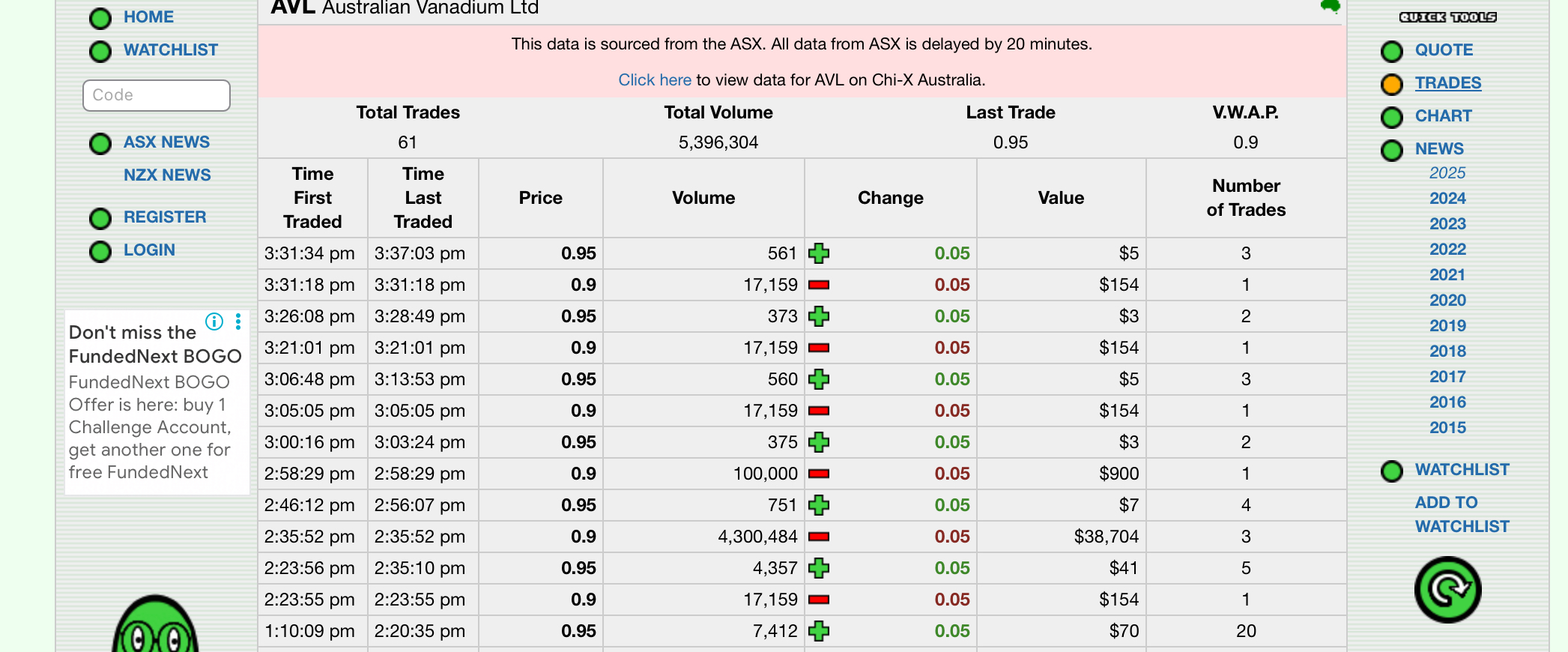
Task: Click the red minus icon in 2:58:29 pm row
Action: point(819,474)
